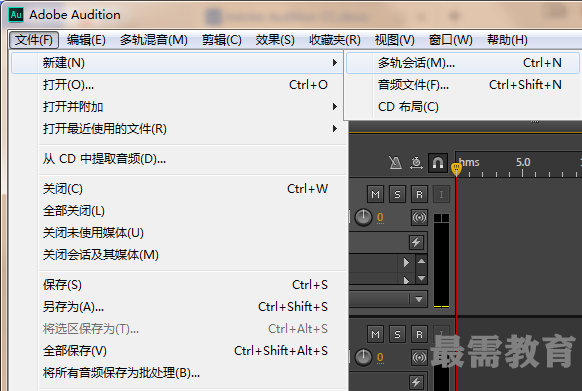Adjust second track volume knob

coord(363,358)
